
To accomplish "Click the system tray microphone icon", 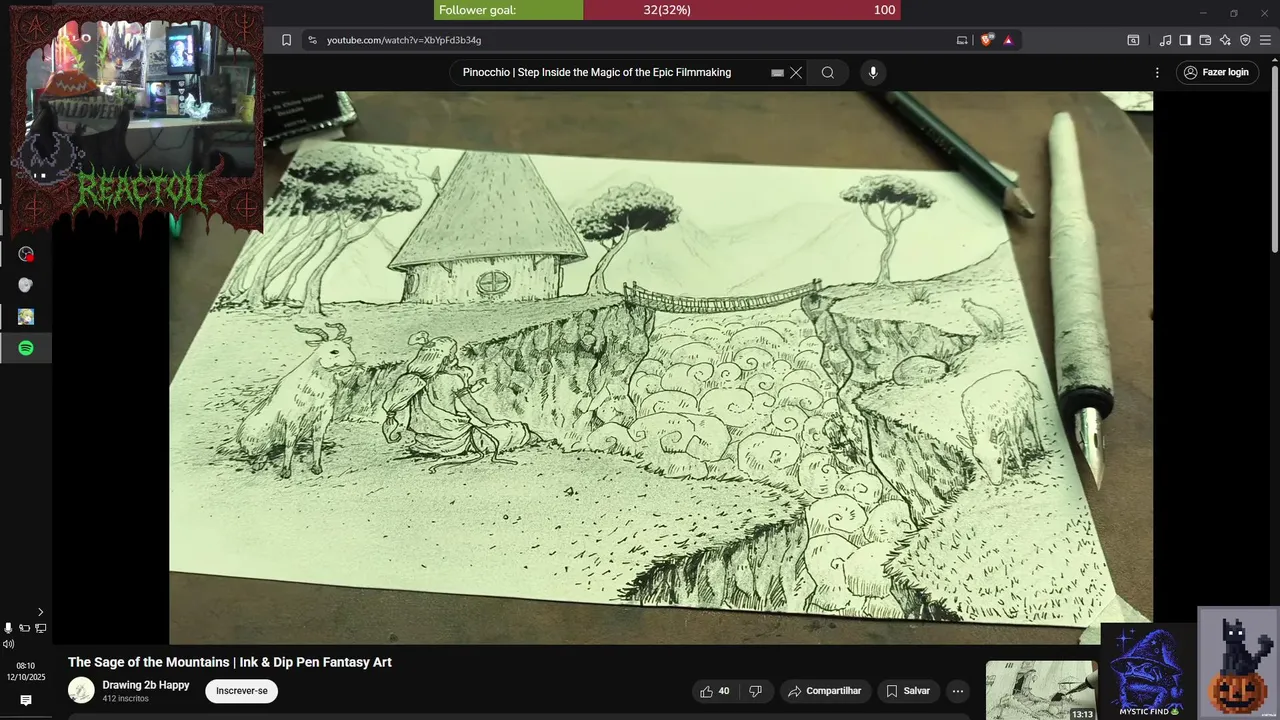I will [9, 628].
